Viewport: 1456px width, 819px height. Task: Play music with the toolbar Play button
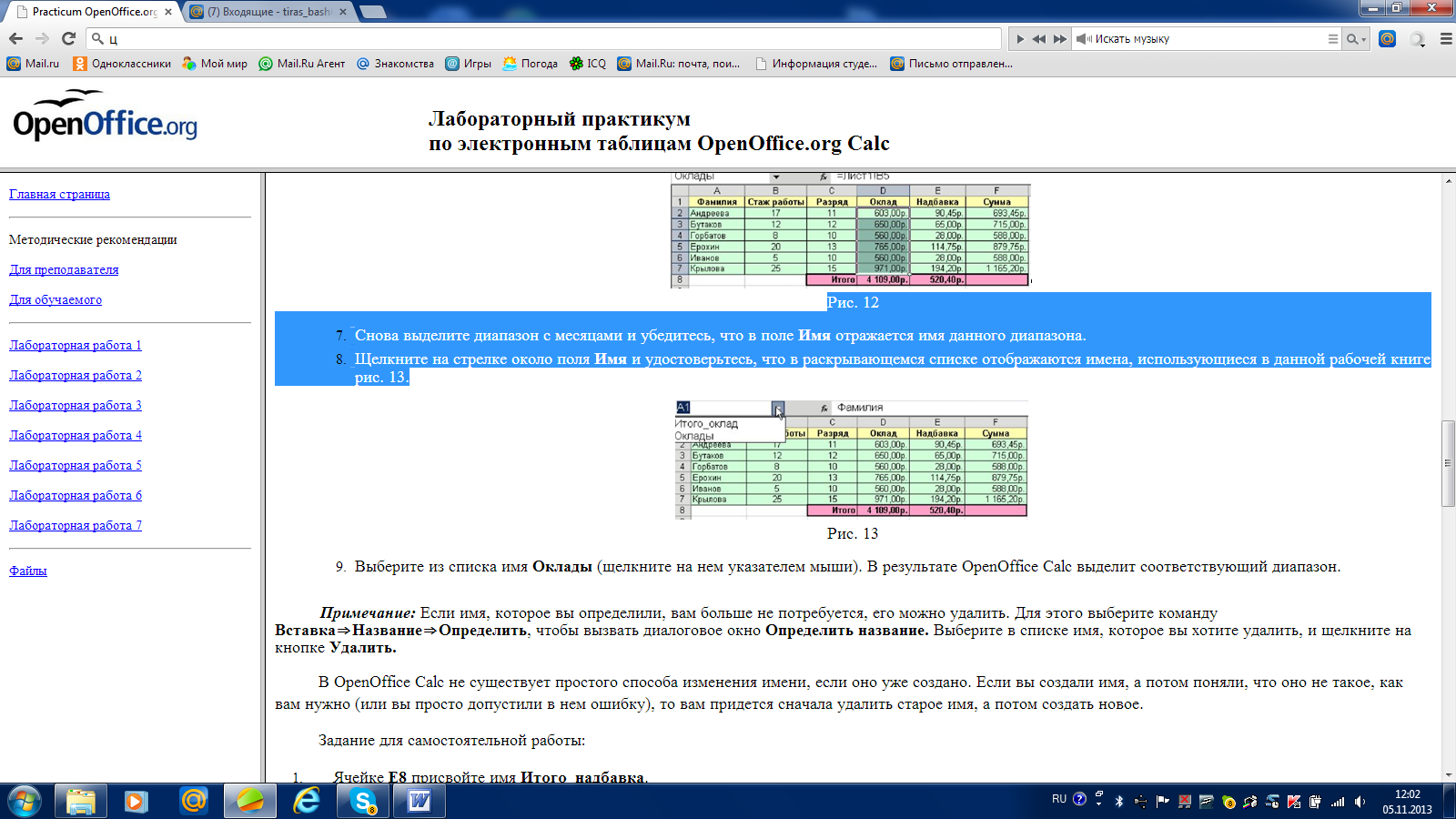(x=1020, y=39)
